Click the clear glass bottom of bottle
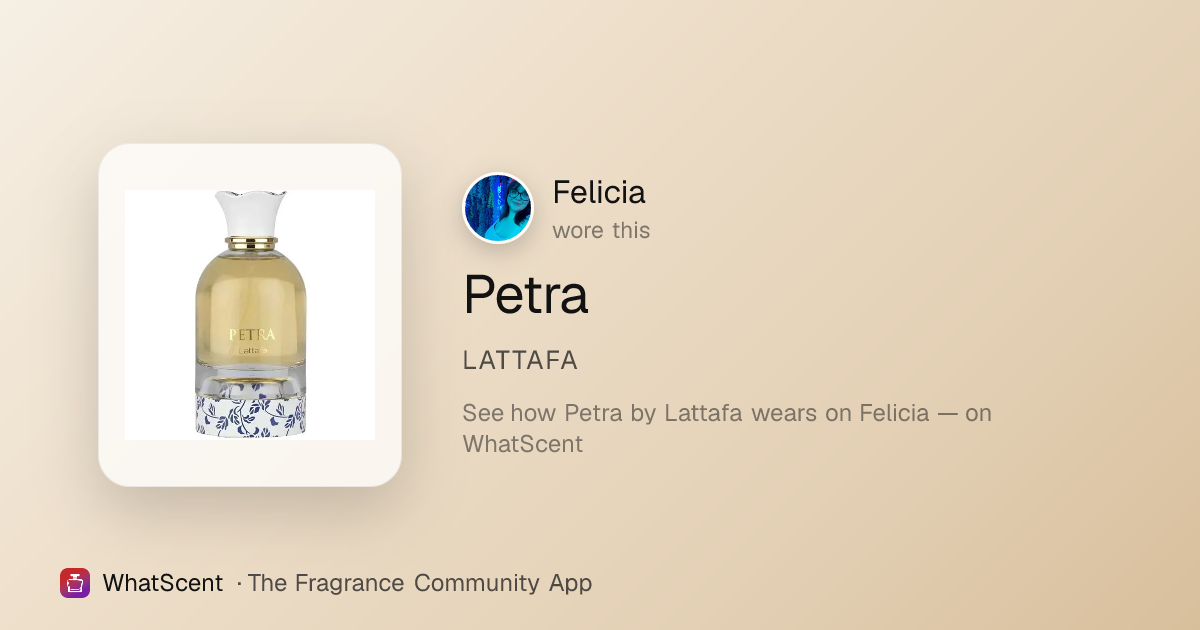The height and width of the screenshot is (630, 1200). tap(251, 378)
